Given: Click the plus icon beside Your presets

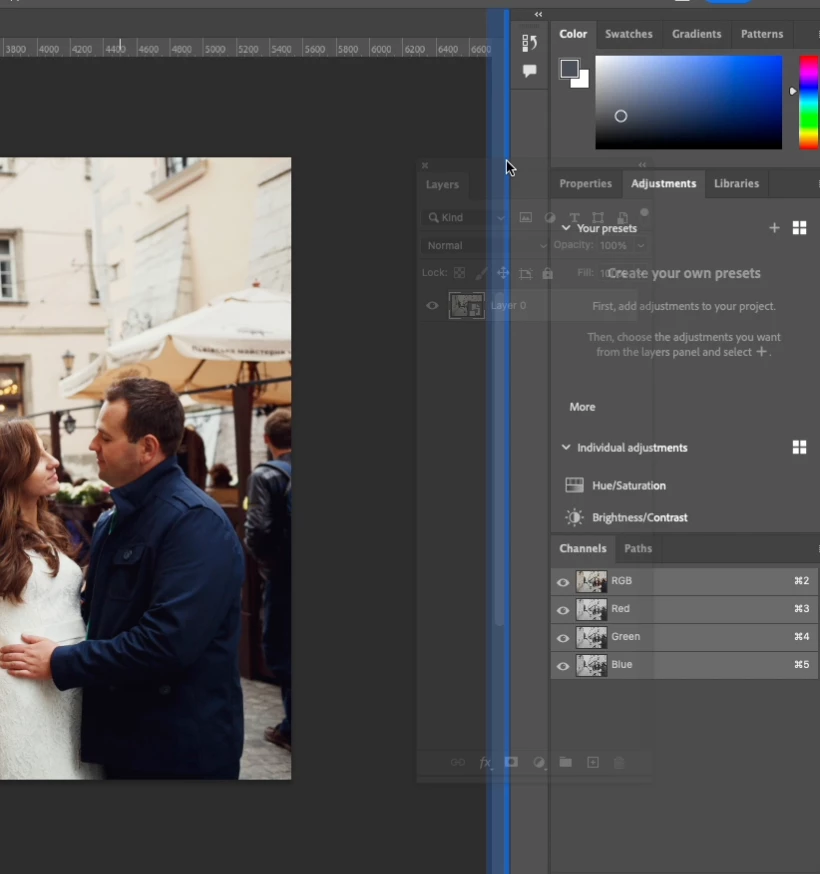Looking at the screenshot, I should 774,227.
